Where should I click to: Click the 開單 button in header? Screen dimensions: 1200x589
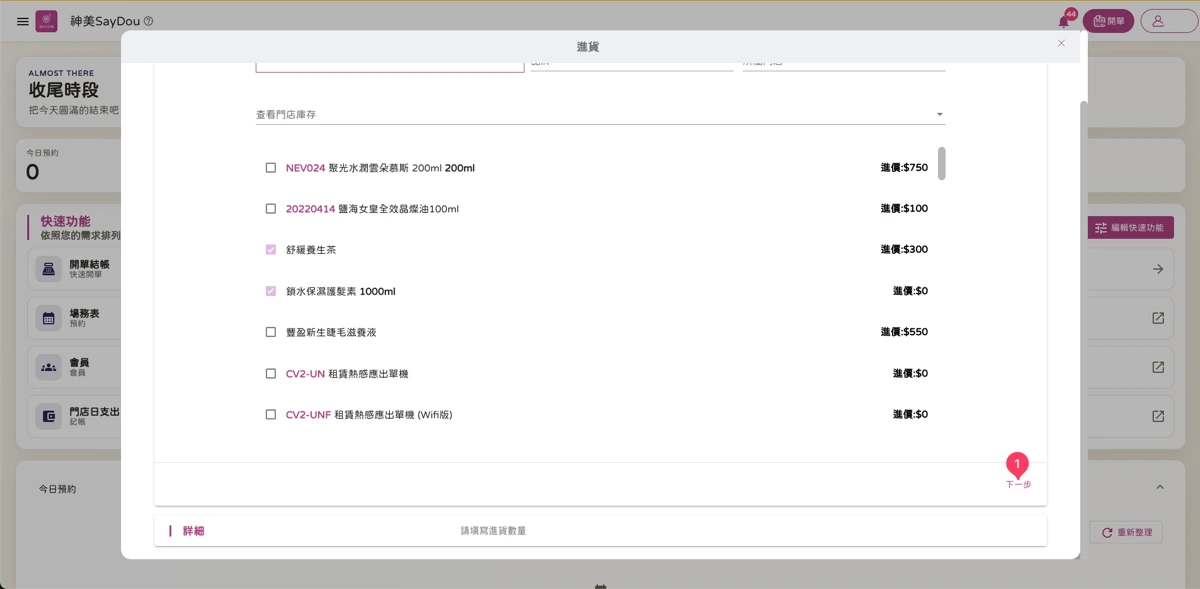1108,21
